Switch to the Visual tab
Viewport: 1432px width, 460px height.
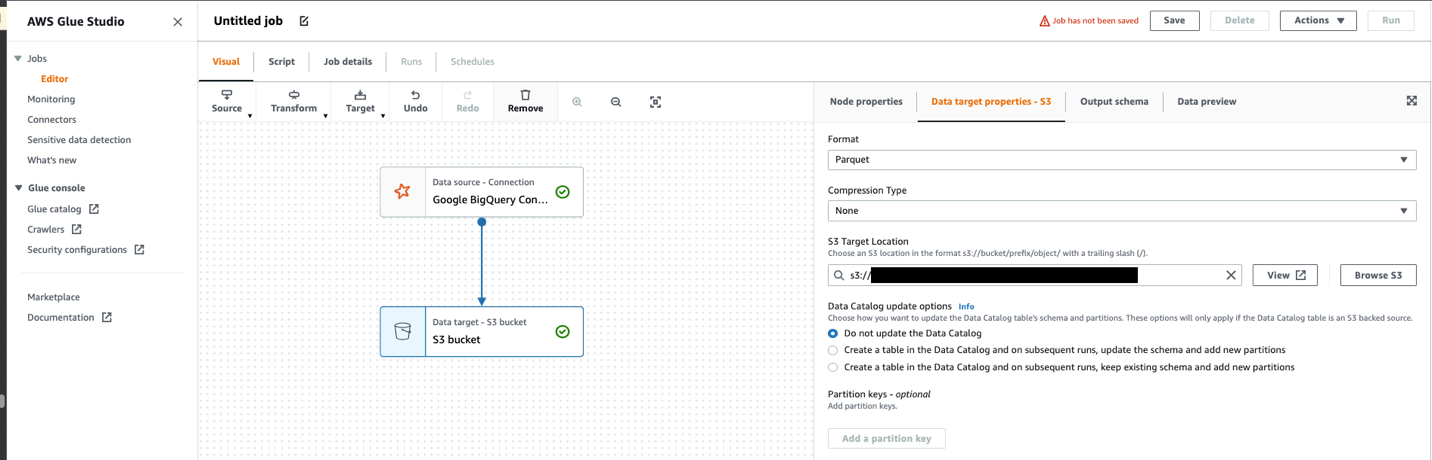pyautogui.click(x=226, y=61)
